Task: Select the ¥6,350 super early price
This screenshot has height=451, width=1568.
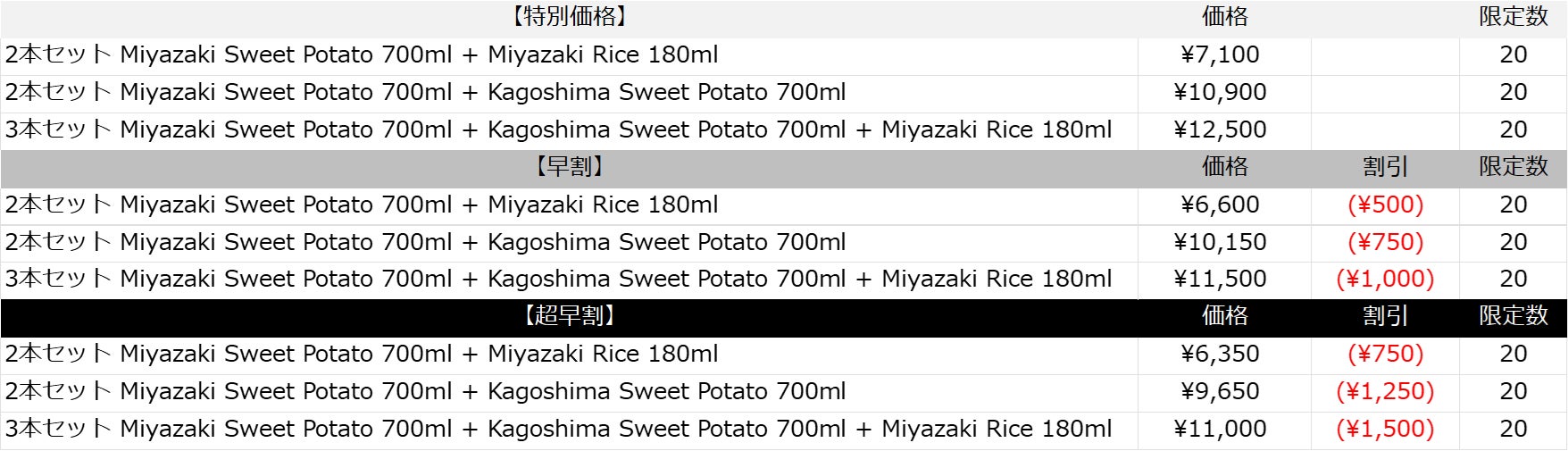Action: (x=1220, y=355)
